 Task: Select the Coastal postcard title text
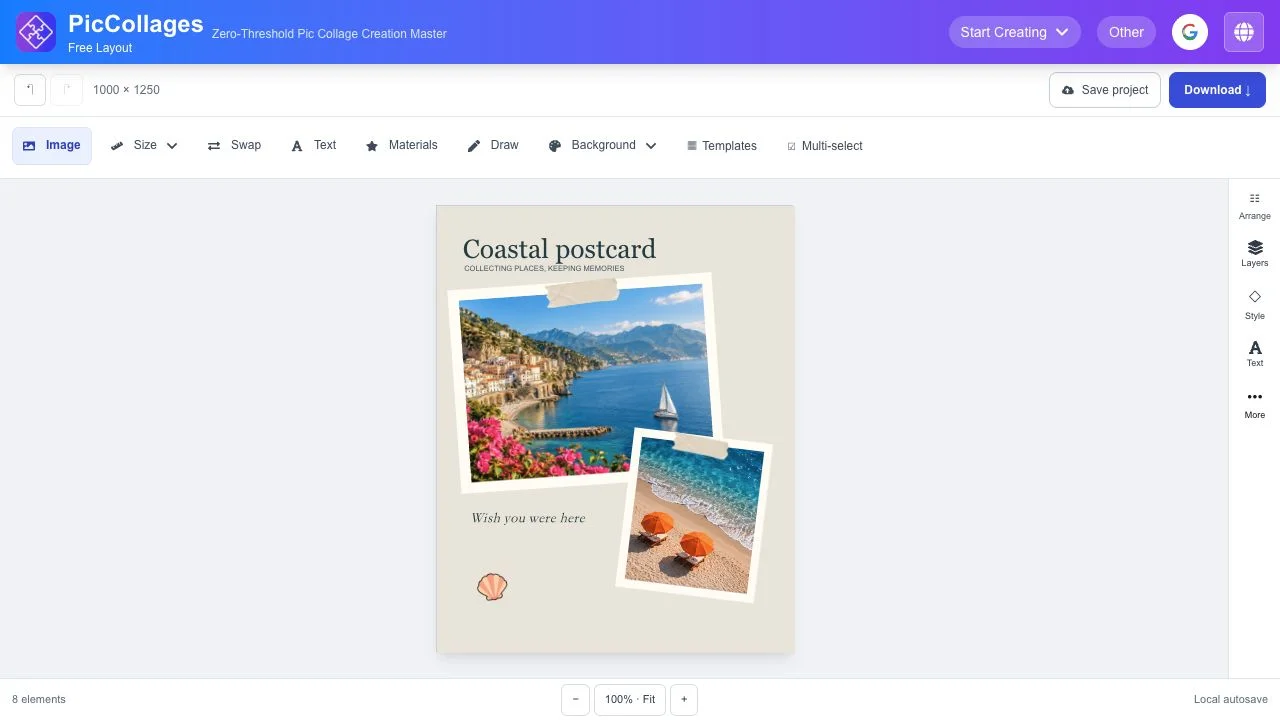[x=559, y=249]
